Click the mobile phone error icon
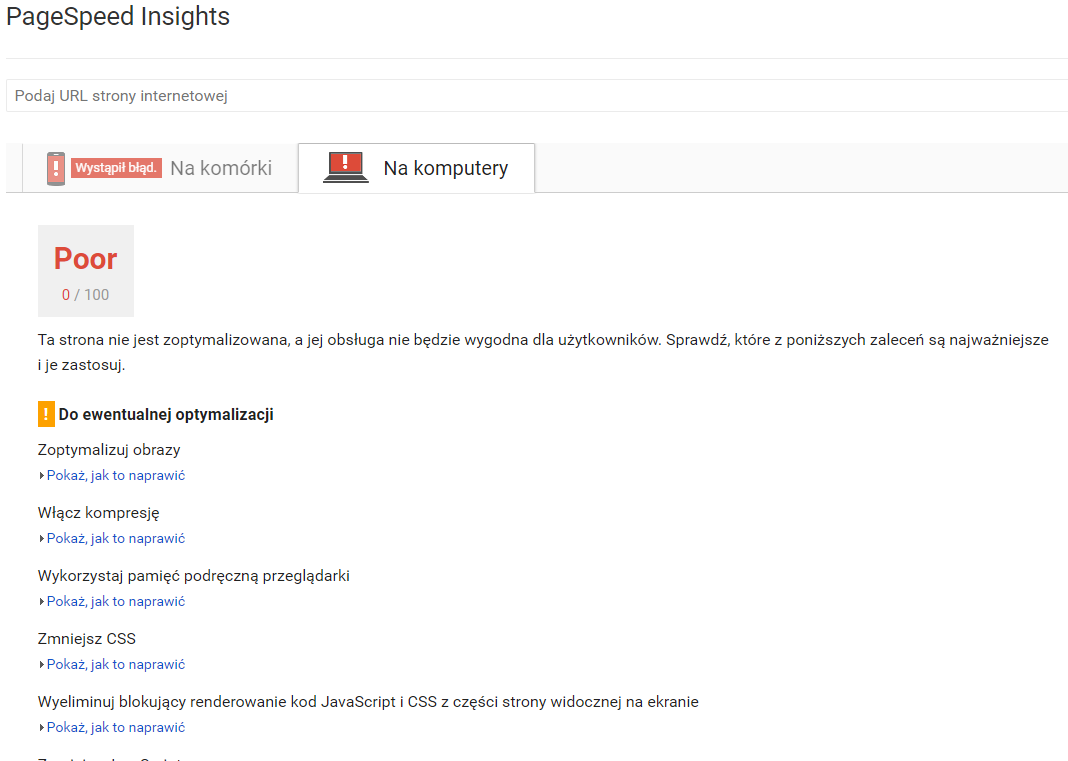This screenshot has width=1068, height=761. [56, 168]
